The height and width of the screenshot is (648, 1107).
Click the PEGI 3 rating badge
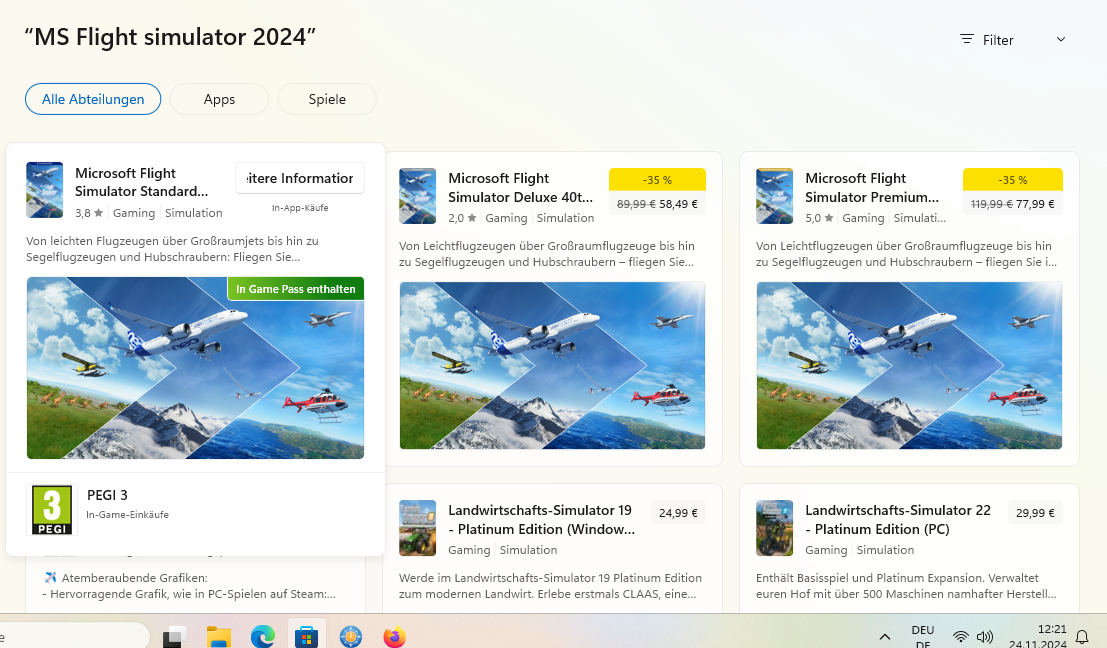(x=52, y=510)
